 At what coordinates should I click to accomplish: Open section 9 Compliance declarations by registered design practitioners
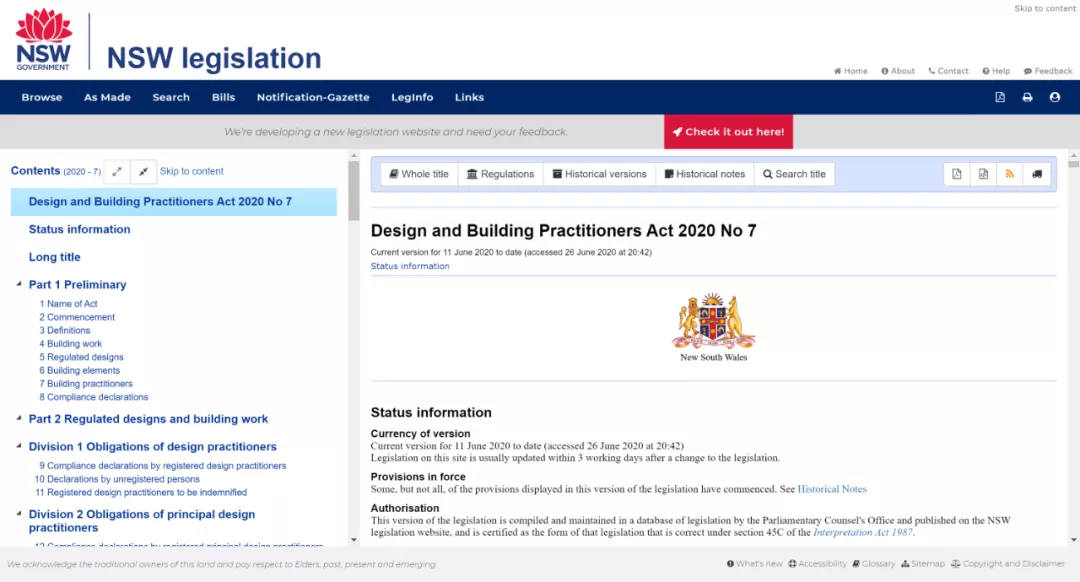[x=163, y=466]
